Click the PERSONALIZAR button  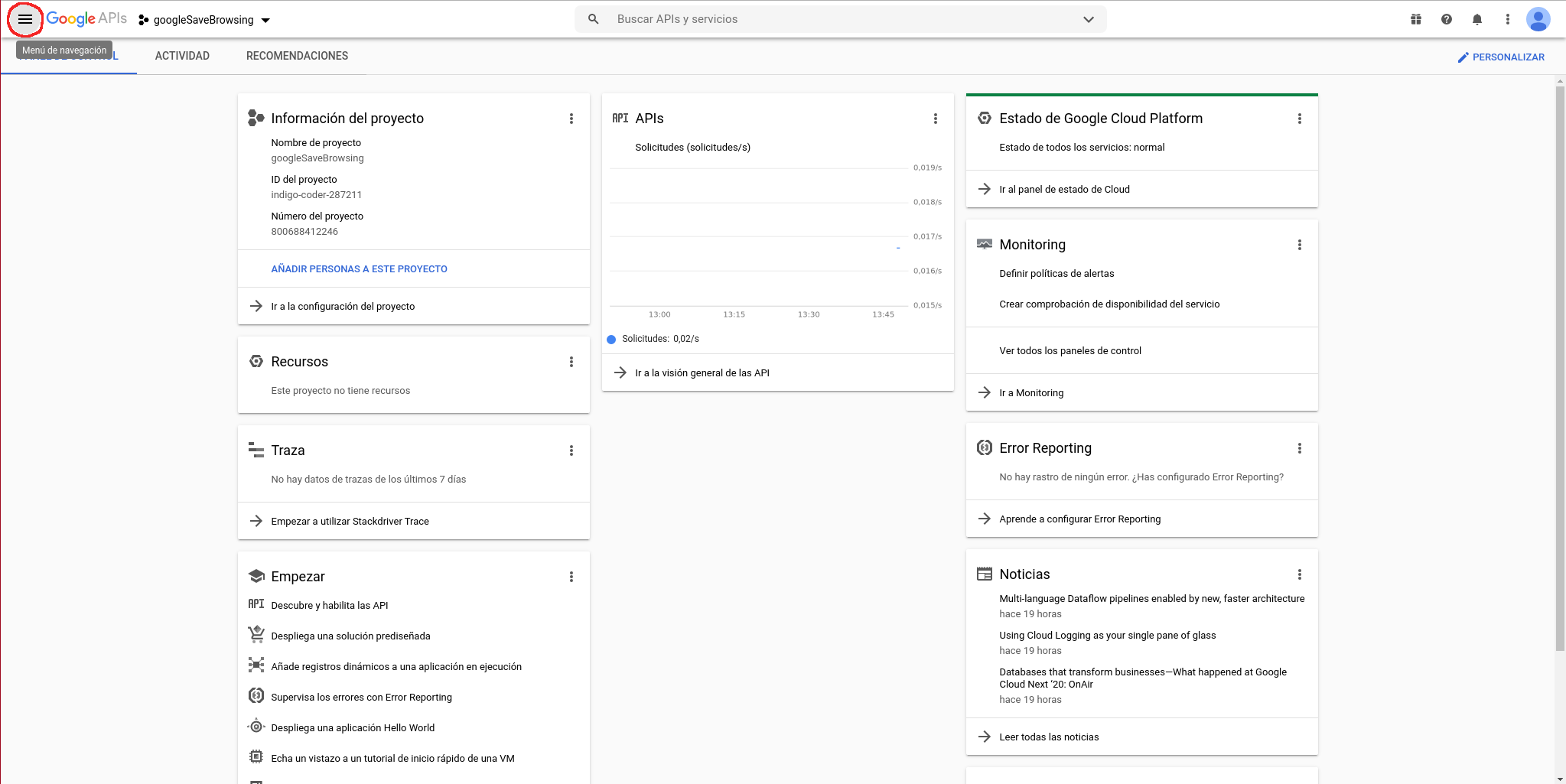1500,57
